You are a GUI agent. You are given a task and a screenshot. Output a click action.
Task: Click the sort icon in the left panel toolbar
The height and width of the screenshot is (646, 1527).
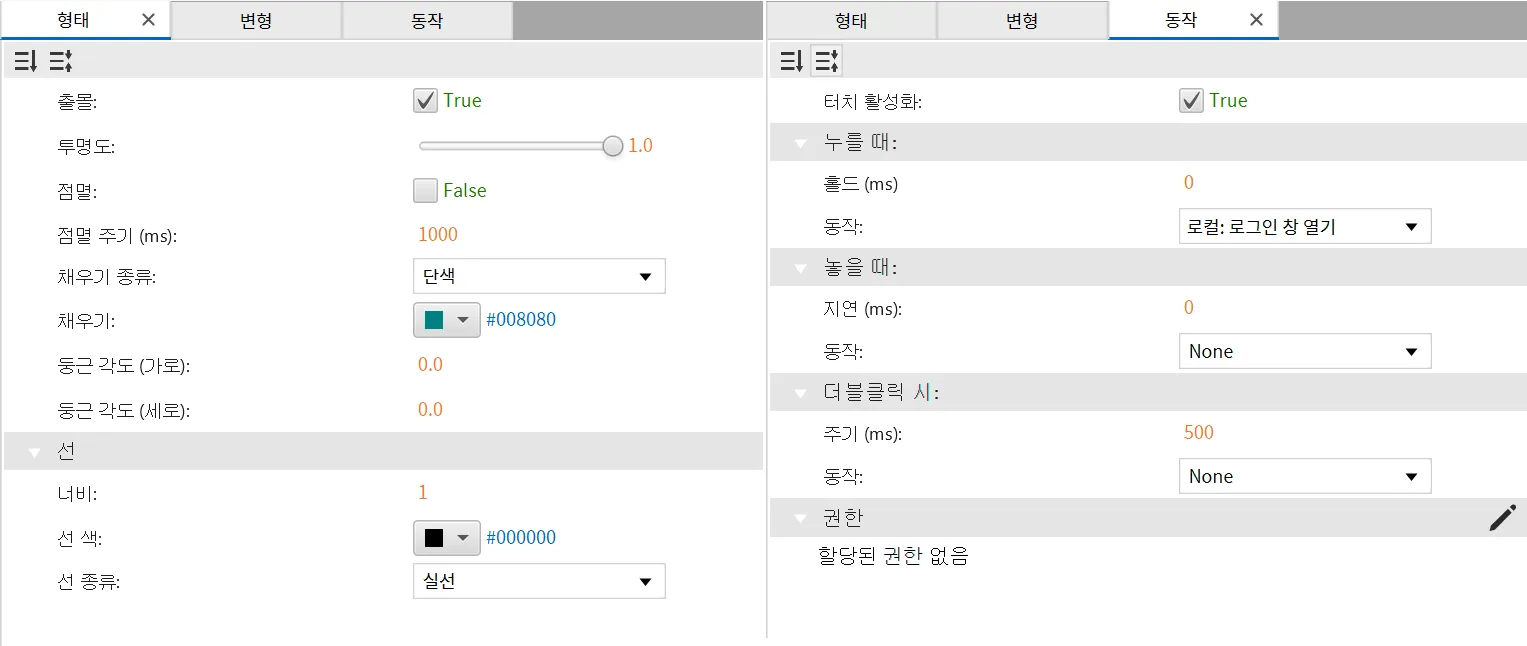25,62
